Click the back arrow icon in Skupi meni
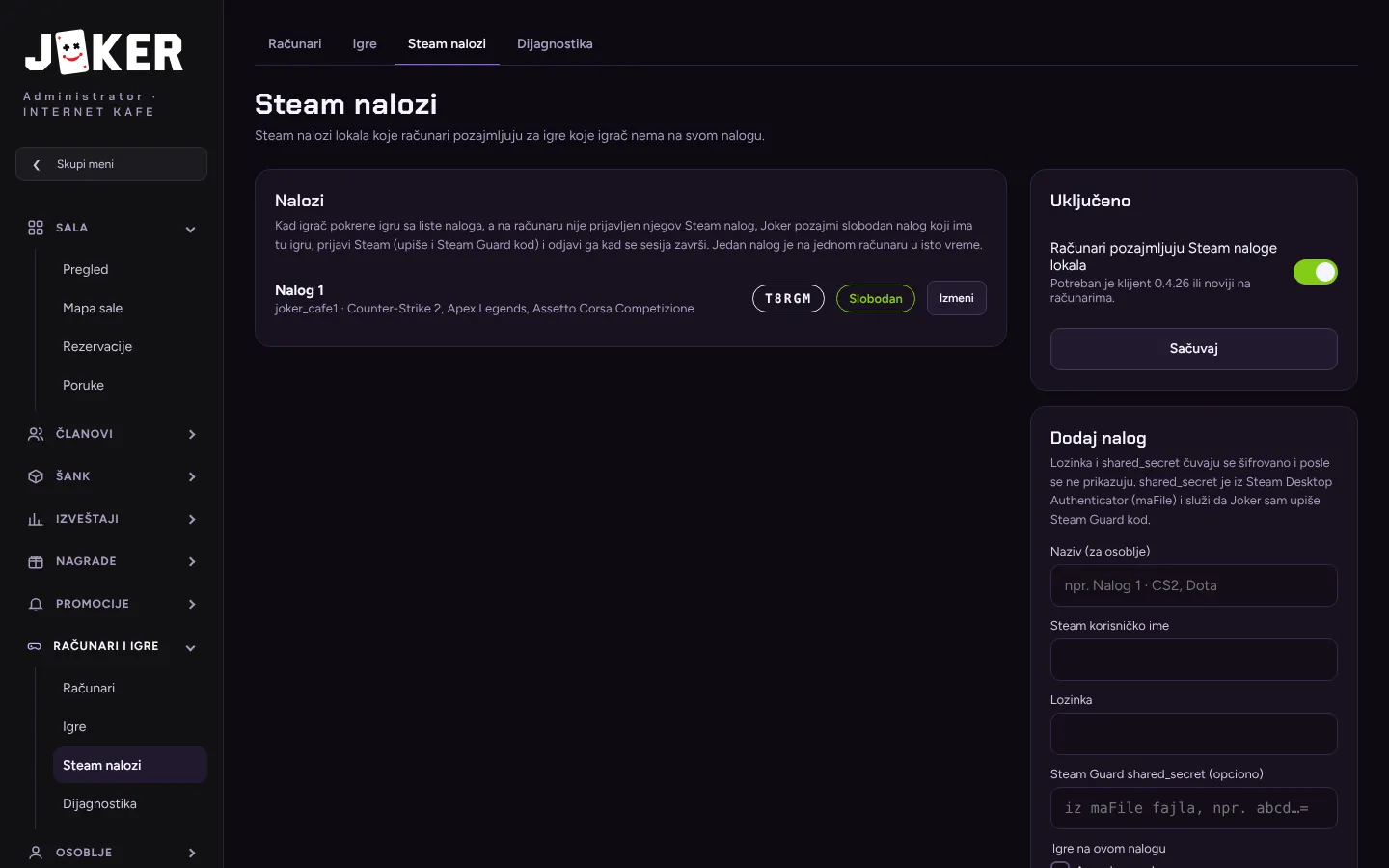The image size is (1389, 868). pyautogui.click(x=37, y=165)
